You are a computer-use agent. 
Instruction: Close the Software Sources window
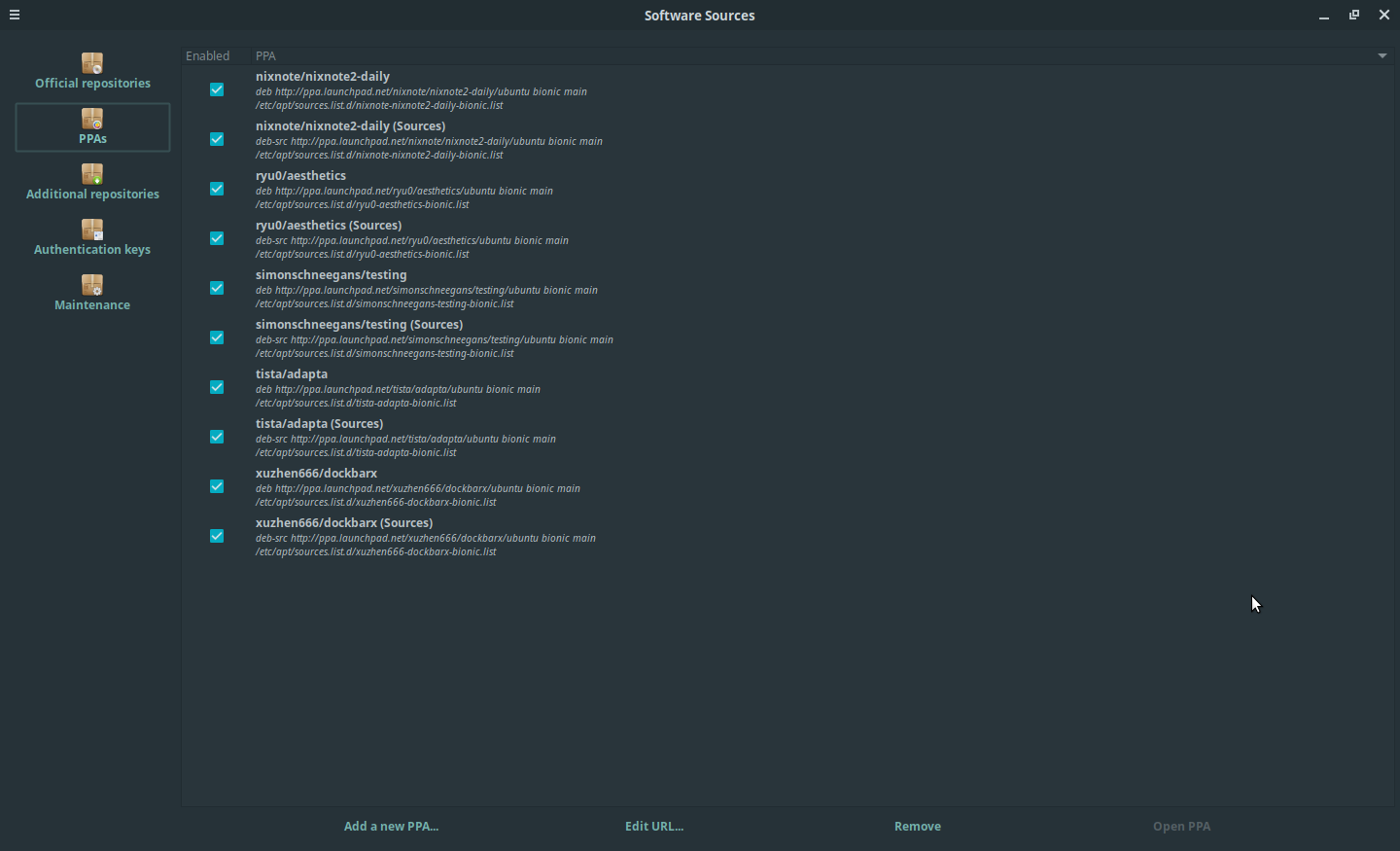(x=1384, y=16)
